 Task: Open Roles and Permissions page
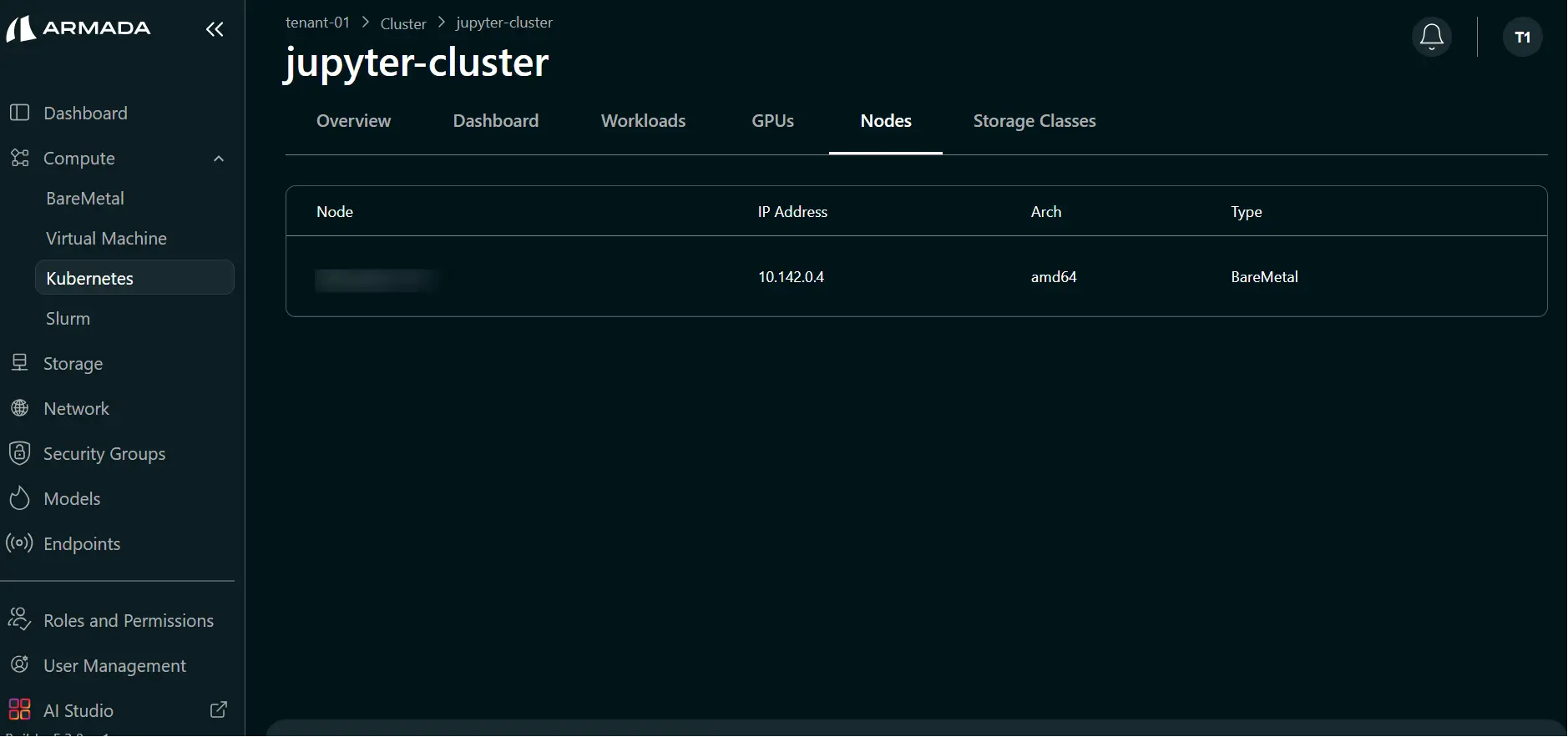(129, 621)
